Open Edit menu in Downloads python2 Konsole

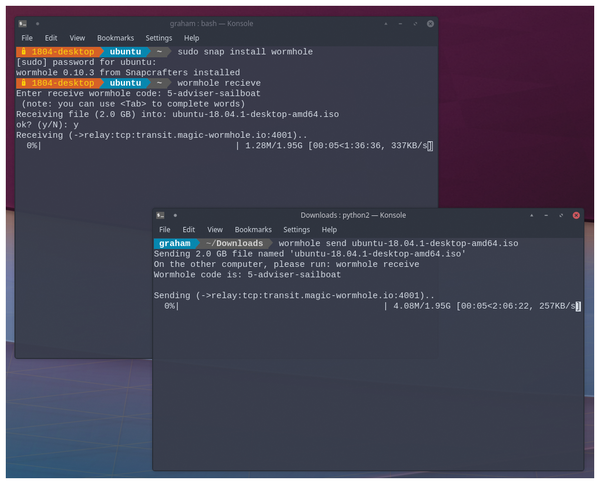pyautogui.click(x=189, y=230)
